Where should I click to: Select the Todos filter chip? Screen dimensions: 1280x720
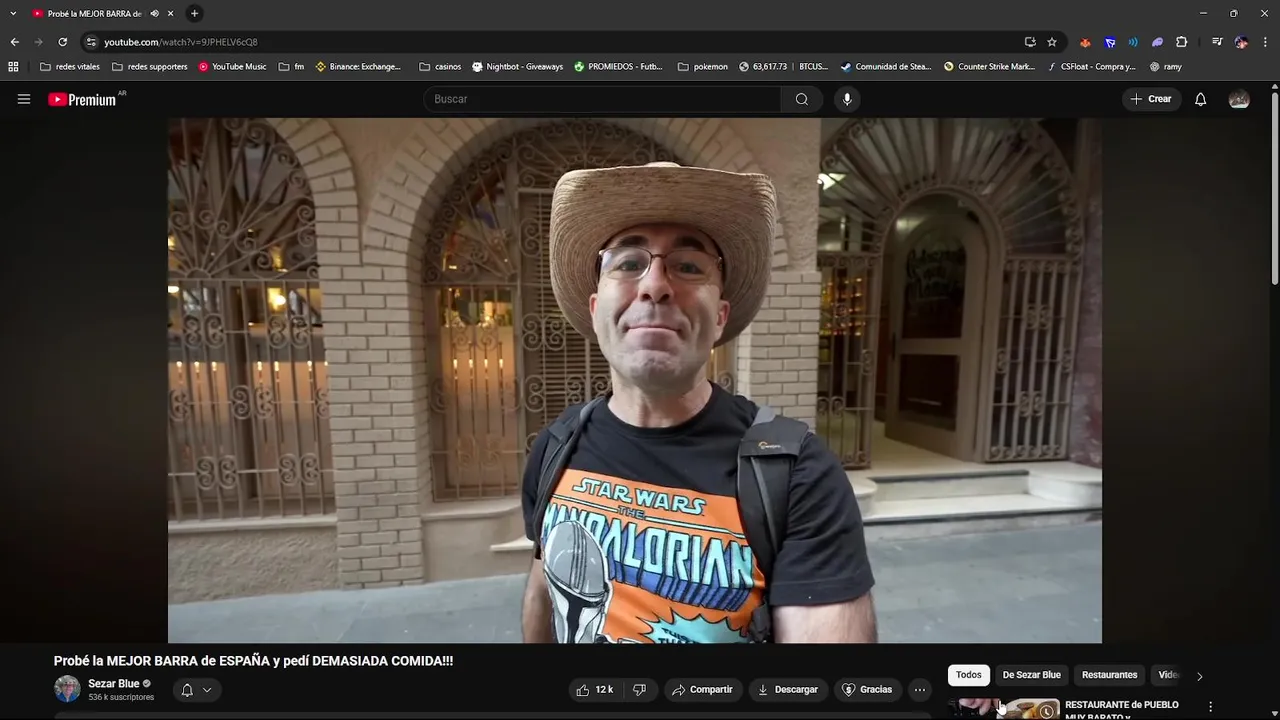point(969,675)
